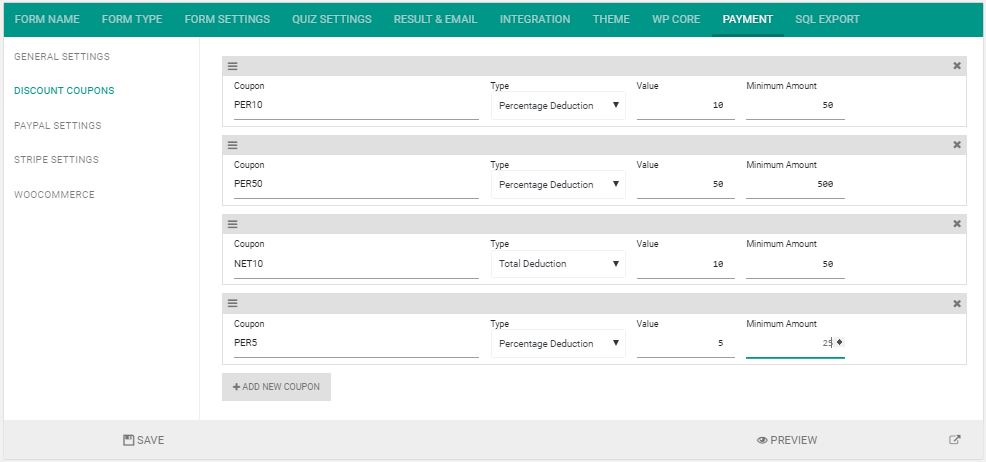Image resolution: width=986 pixels, height=462 pixels.
Task: Select Stripe Settings in the sidebar
Action: (x=56, y=160)
